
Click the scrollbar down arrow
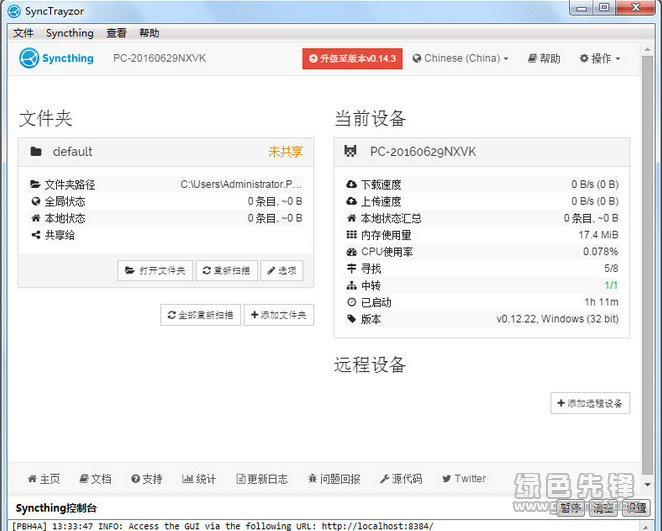point(647,485)
